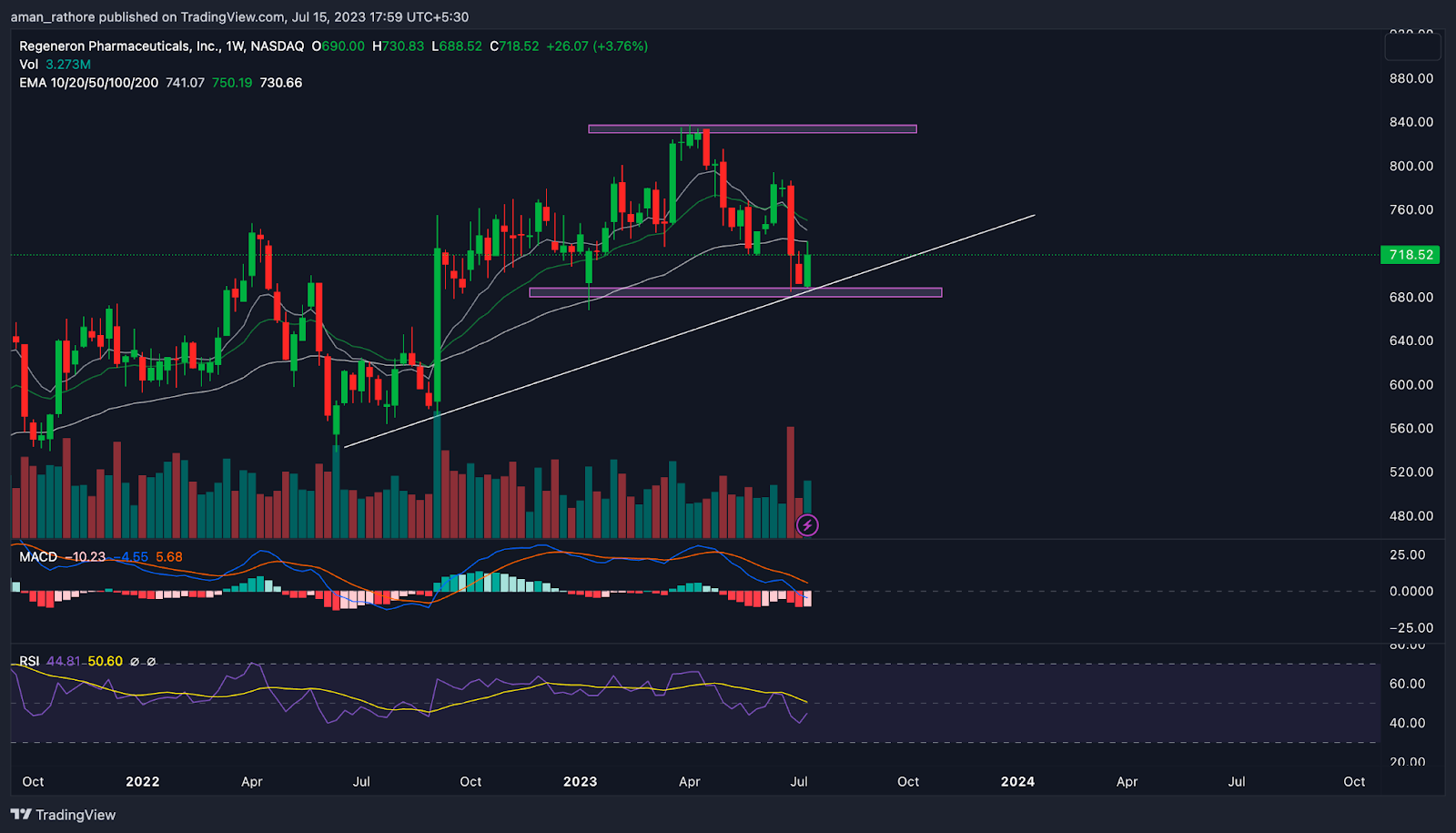Click the Vol 3.273M legend
Screen dimensions: 1456x833
[55, 65]
